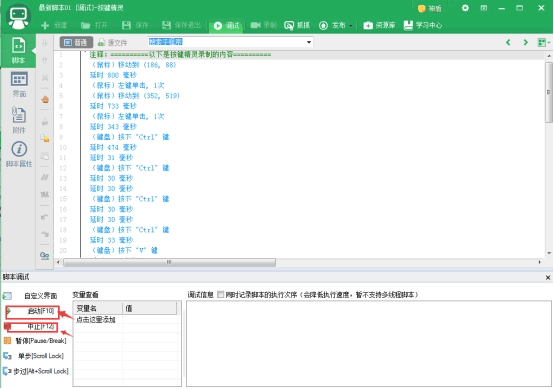This screenshot has width=554, height=389.
Task: Click 保存退出 (Save and exit)
Action: coord(181,25)
